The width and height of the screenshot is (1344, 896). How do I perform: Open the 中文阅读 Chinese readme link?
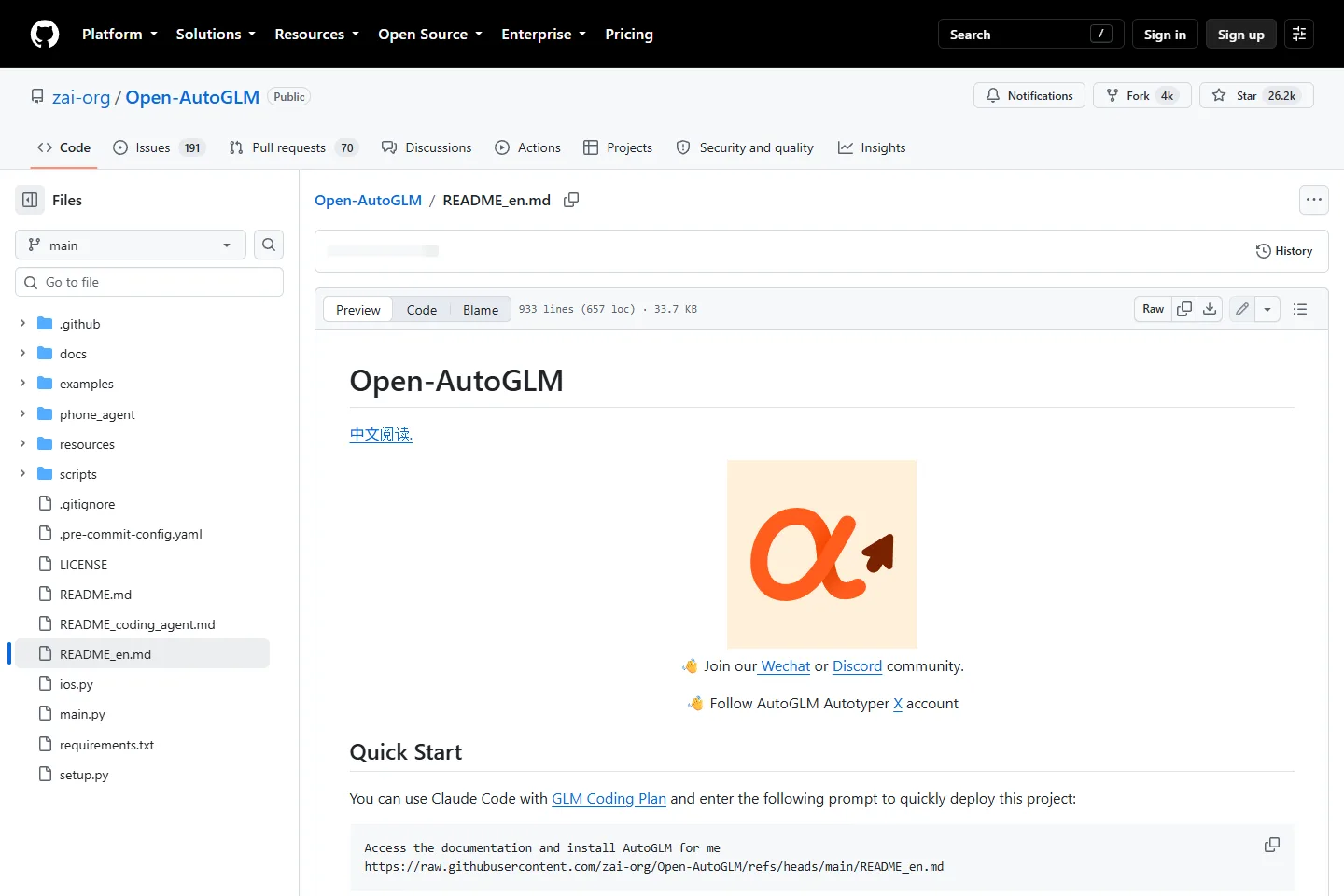pyautogui.click(x=381, y=434)
